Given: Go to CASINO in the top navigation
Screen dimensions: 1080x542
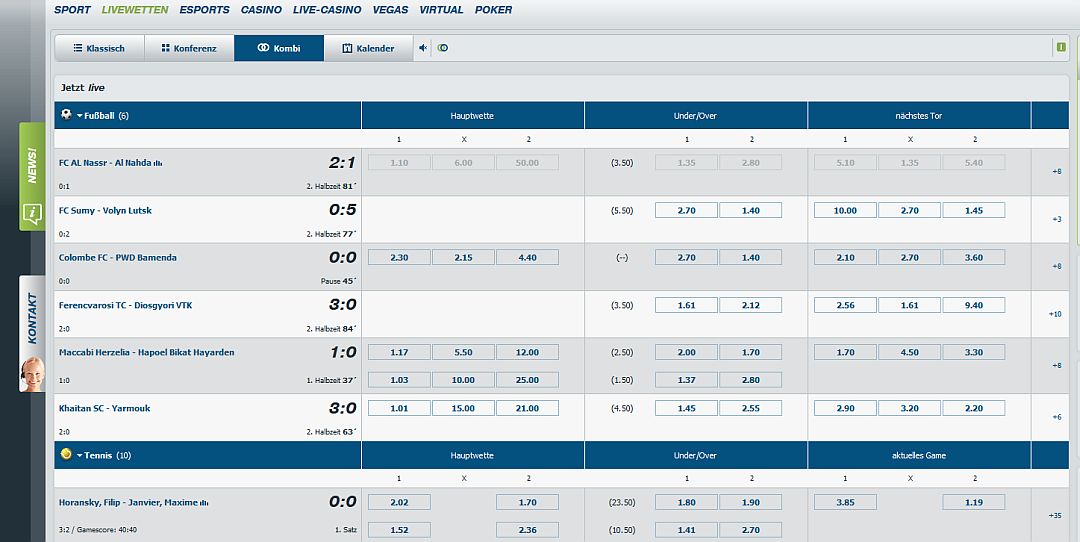Looking at the screenshot, I should 261,10.
